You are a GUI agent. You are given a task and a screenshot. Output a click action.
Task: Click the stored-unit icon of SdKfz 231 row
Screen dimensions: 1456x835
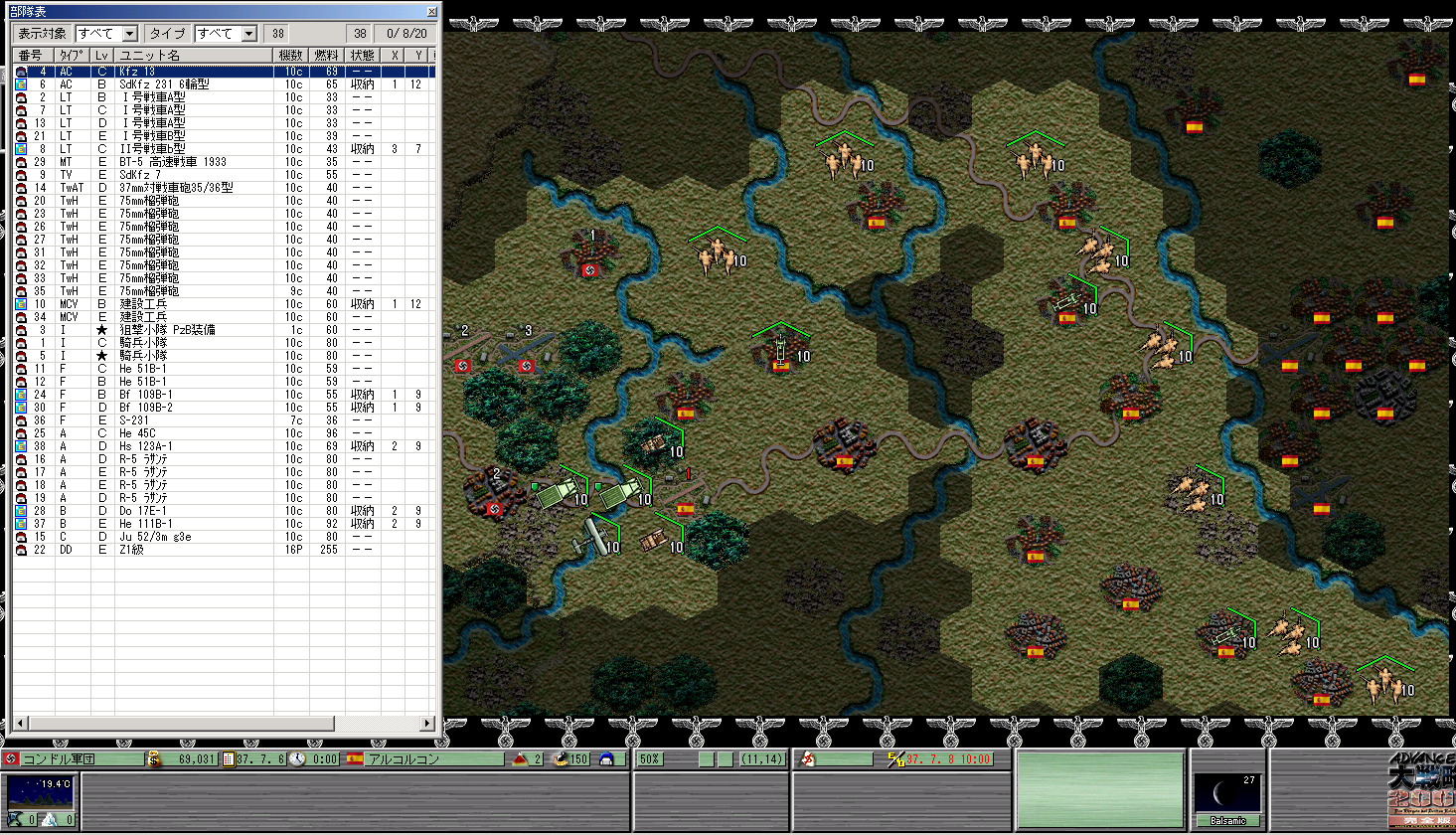(x=21, y=84)
